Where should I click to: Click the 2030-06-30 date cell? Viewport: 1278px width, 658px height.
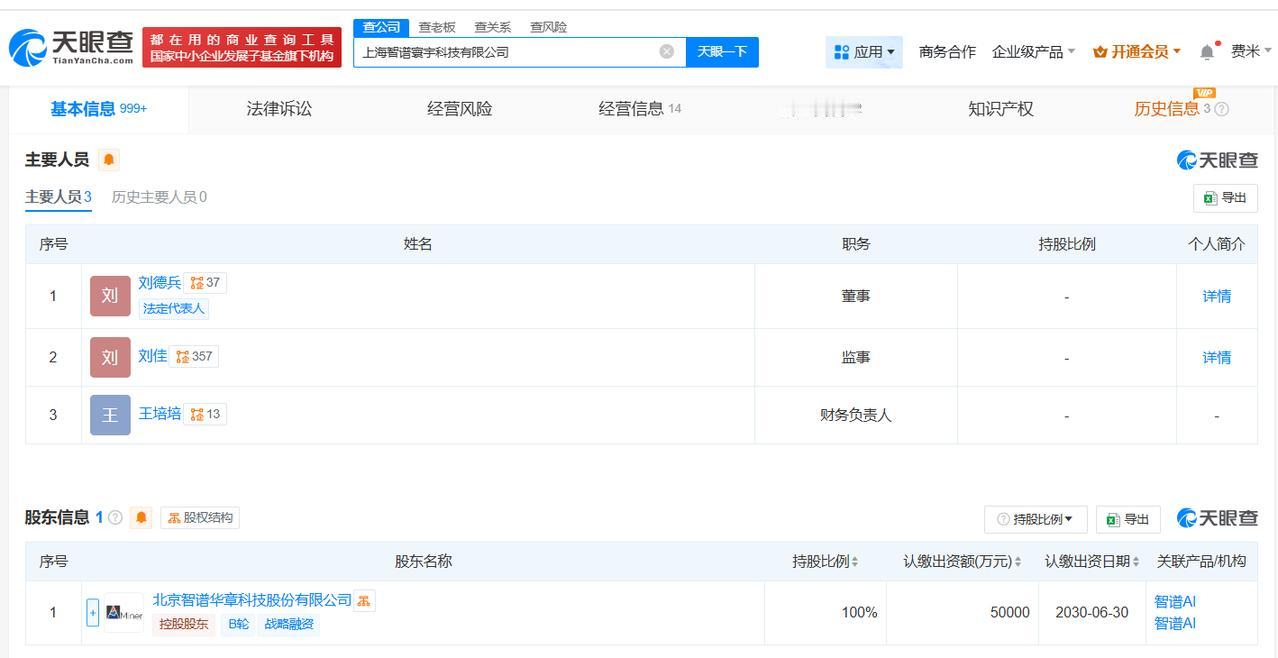tap(1092, 613)
